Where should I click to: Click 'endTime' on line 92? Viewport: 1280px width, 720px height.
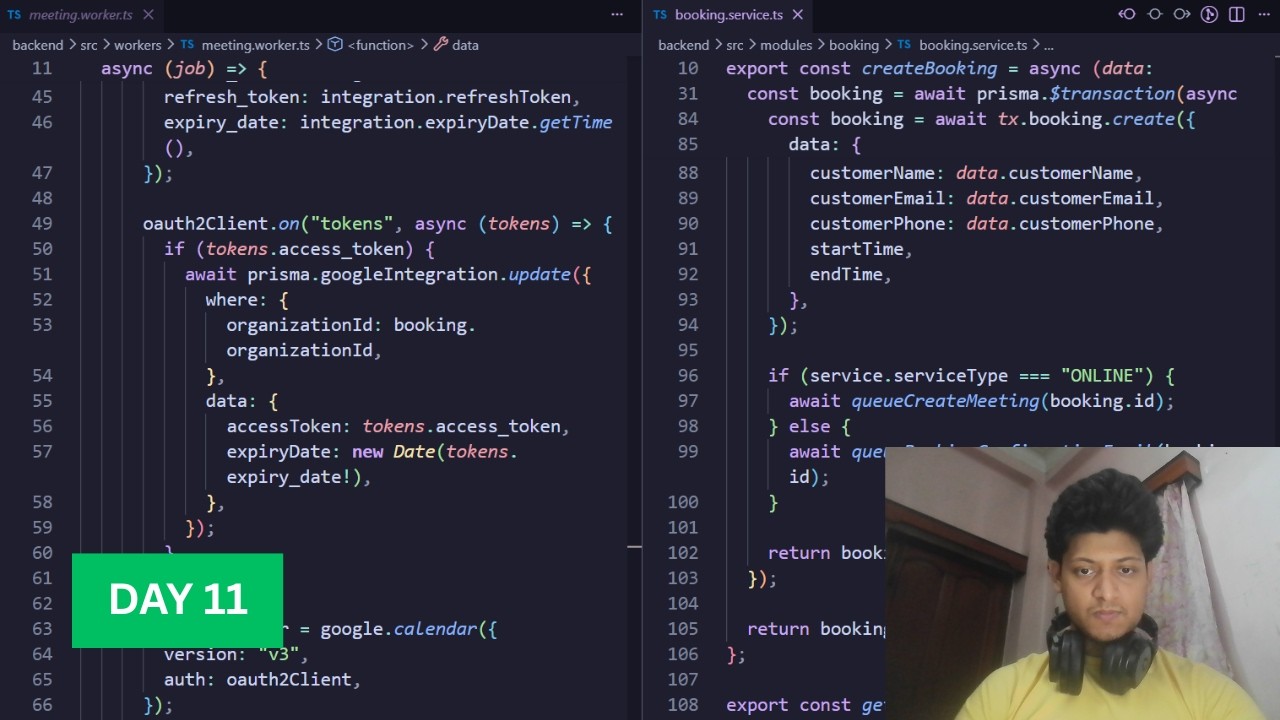click(846, 274)
